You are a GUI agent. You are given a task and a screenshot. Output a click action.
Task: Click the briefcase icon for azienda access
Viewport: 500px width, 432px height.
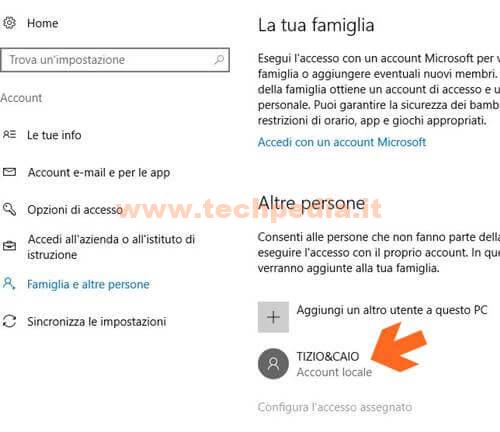(x=9, y=246)
